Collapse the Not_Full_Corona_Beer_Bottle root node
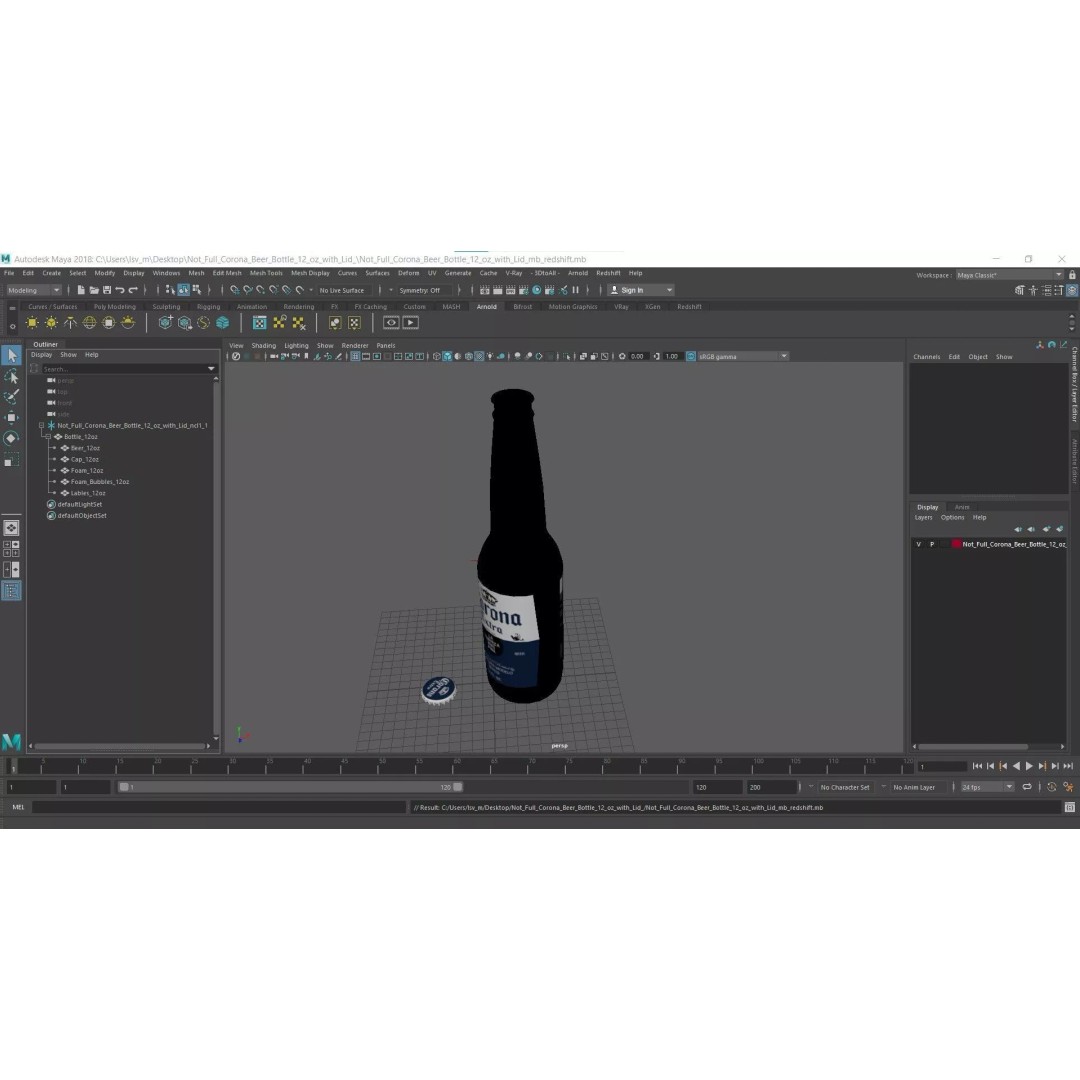The height and width of the screenshot is (1080, 1080). point(41,426)
